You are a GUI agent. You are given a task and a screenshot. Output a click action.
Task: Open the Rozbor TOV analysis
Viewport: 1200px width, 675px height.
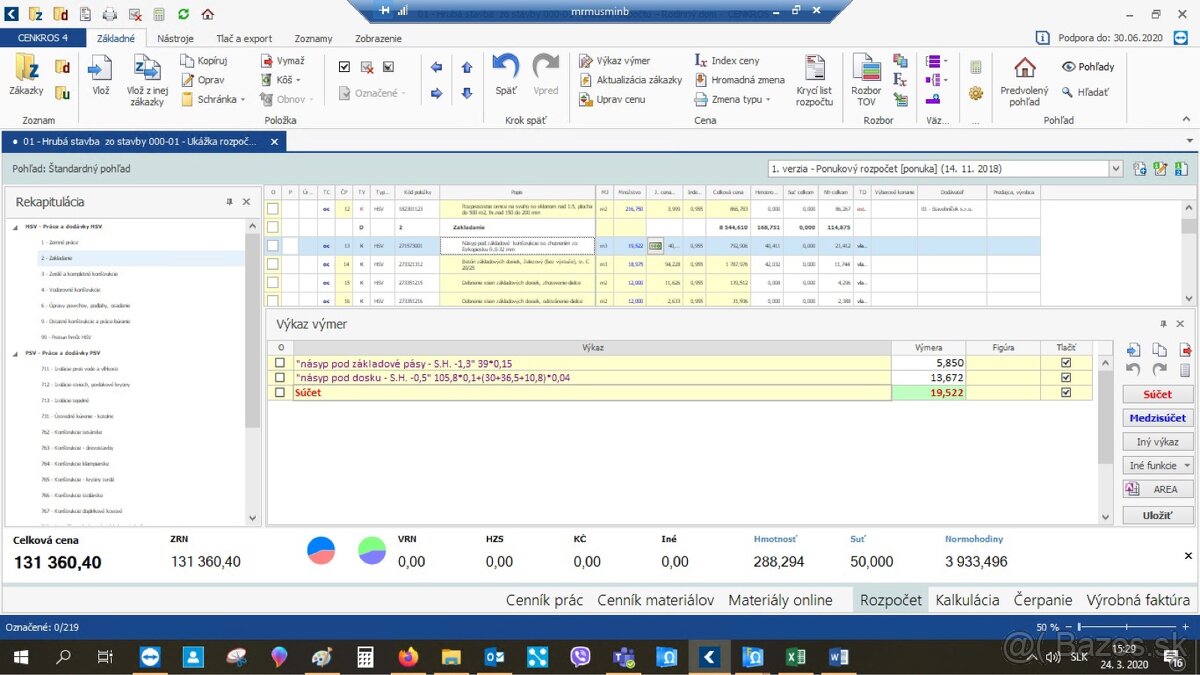[866, 69]
